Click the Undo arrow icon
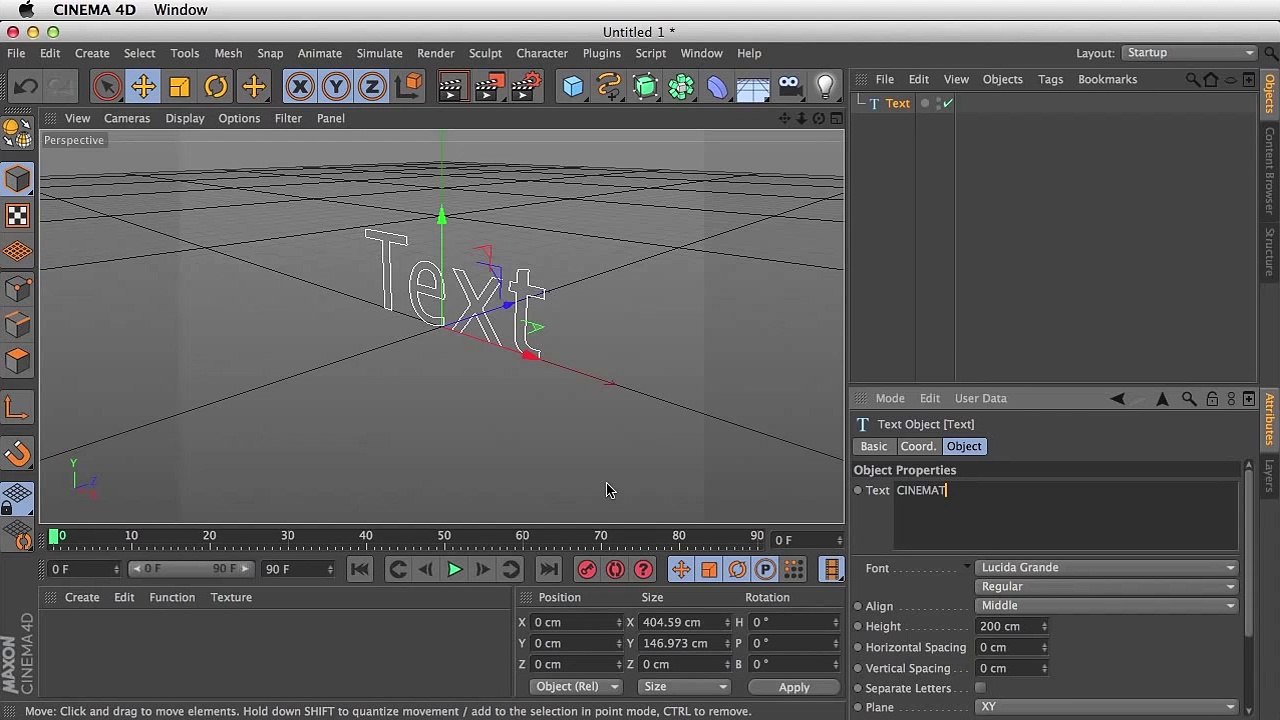 pos(26,87)
